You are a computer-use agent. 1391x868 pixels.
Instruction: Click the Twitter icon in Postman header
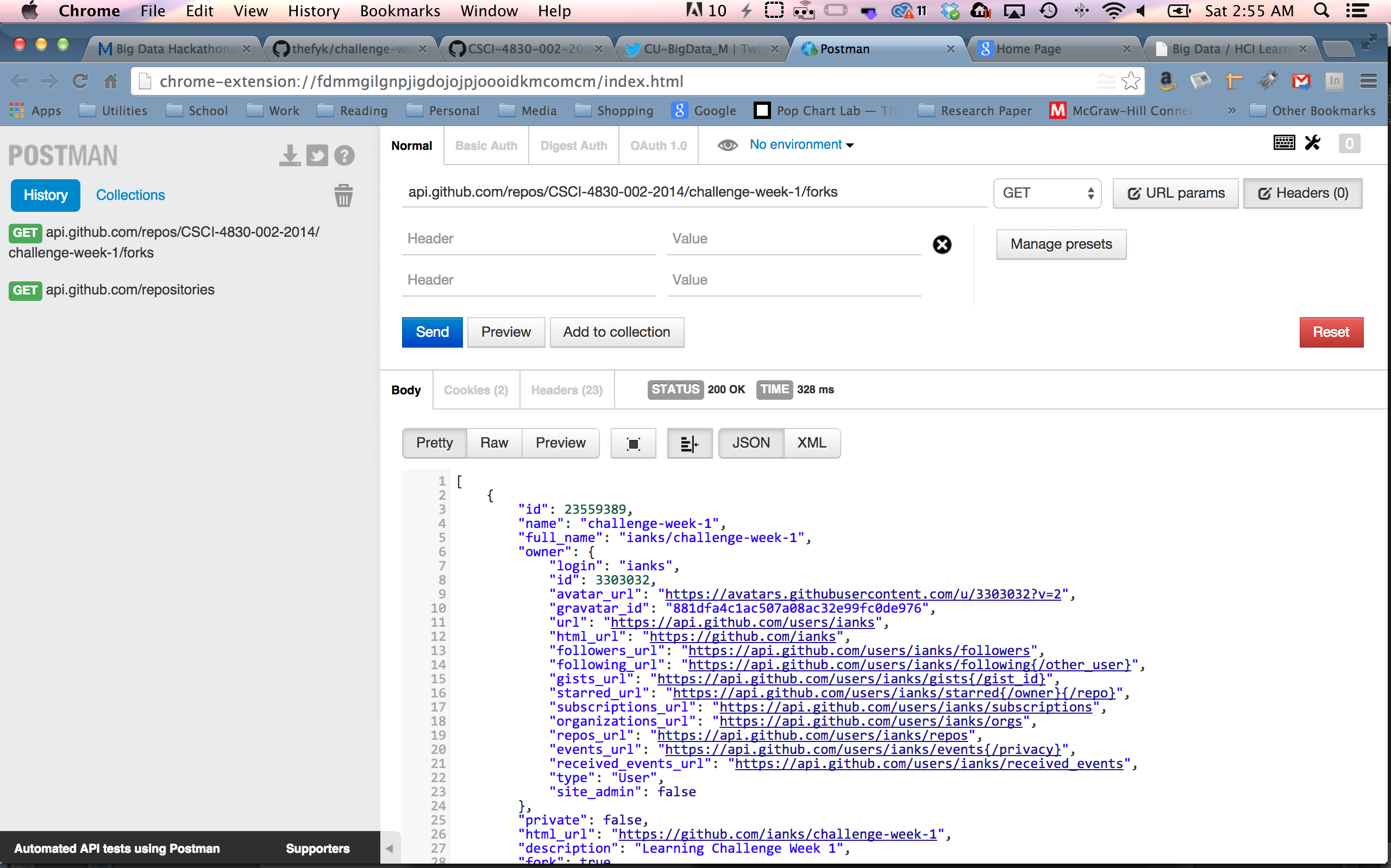click(317, 155)
